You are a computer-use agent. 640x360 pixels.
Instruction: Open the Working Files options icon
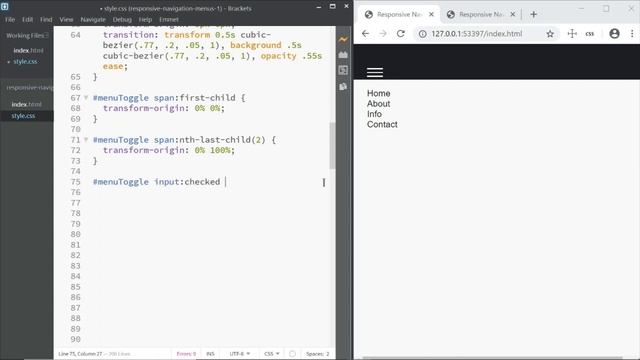pos(47,36)
